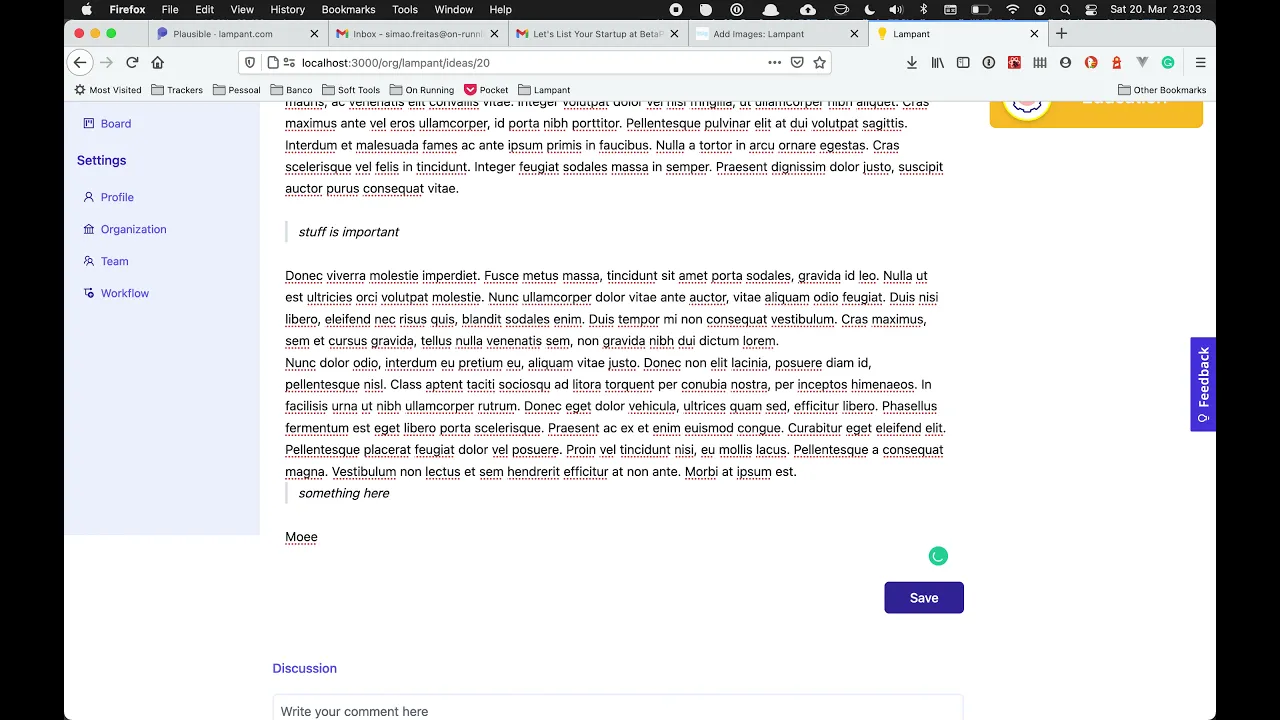Open Workflow settings
Screen dimensions: 1280x720
pyautogui.click(x=124, y=293)
